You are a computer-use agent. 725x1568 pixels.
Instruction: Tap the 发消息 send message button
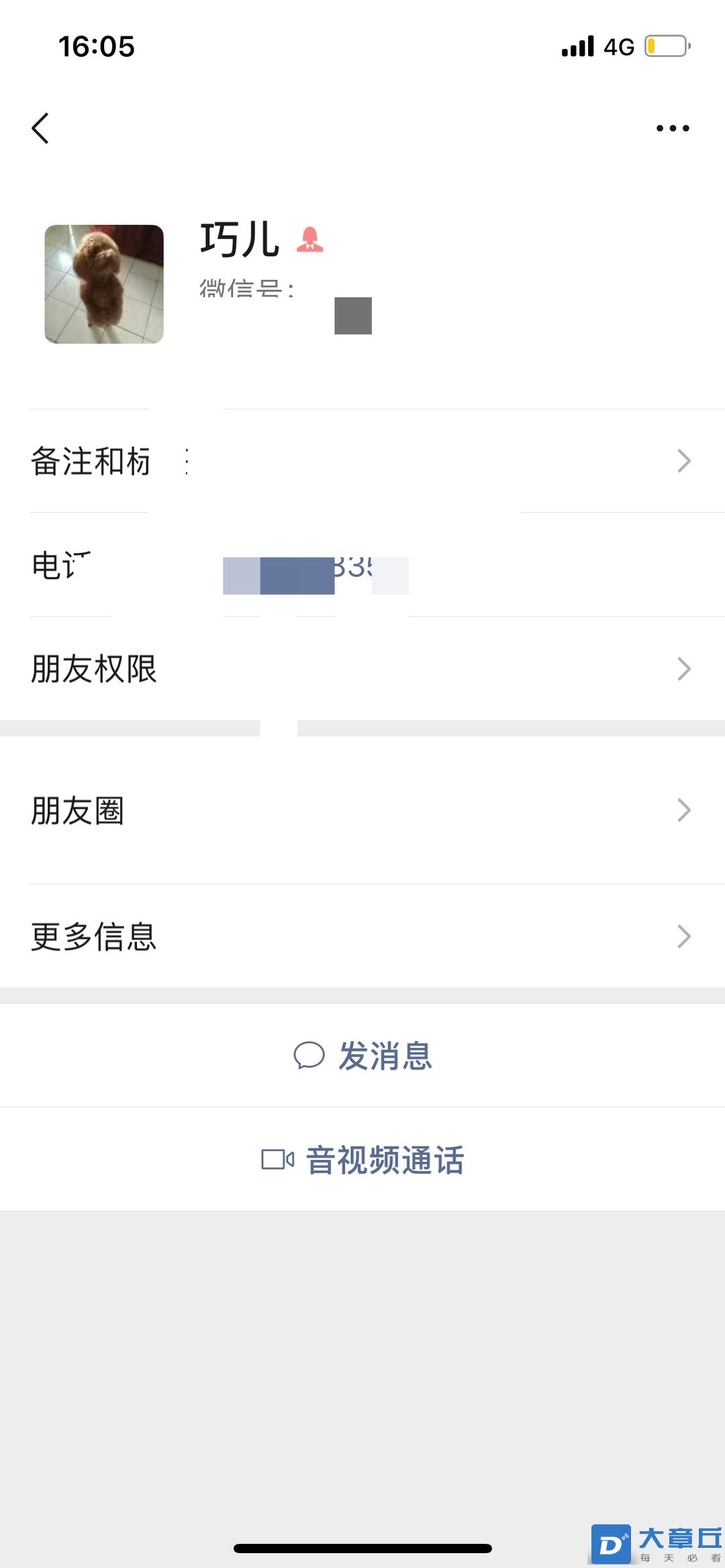click(362, 1055)
